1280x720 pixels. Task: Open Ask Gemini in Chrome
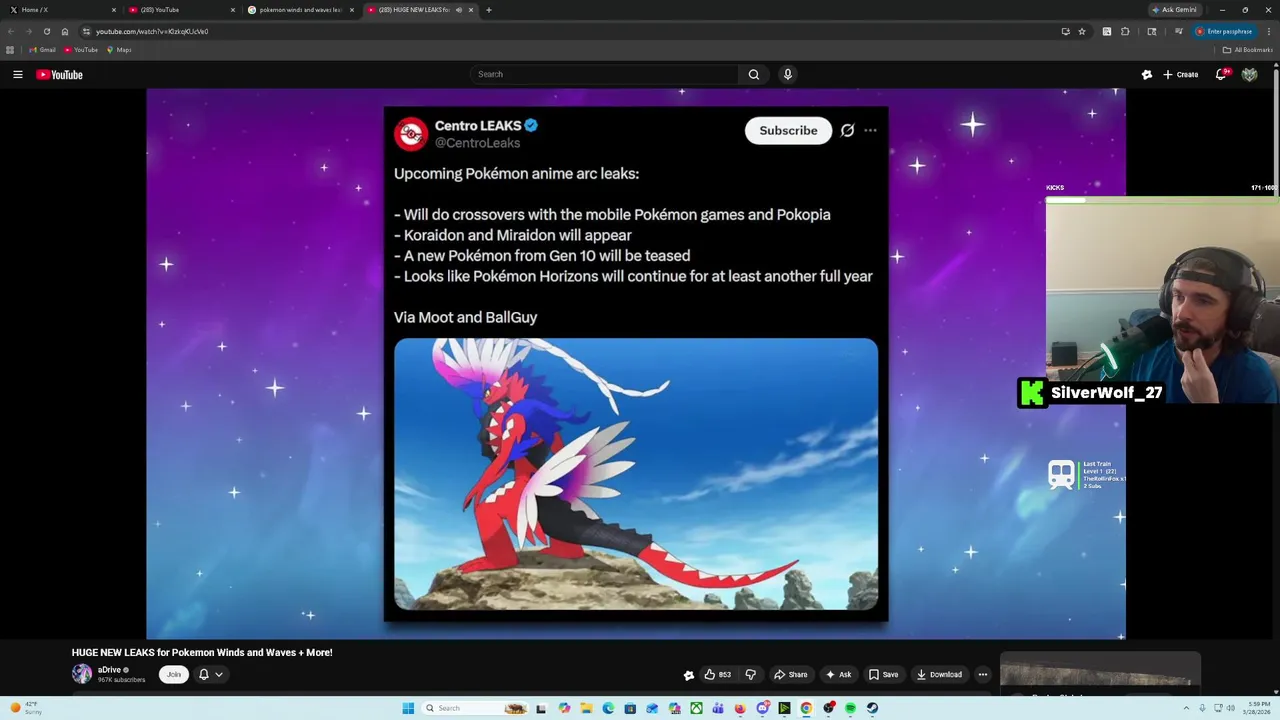pos(1175,10)
